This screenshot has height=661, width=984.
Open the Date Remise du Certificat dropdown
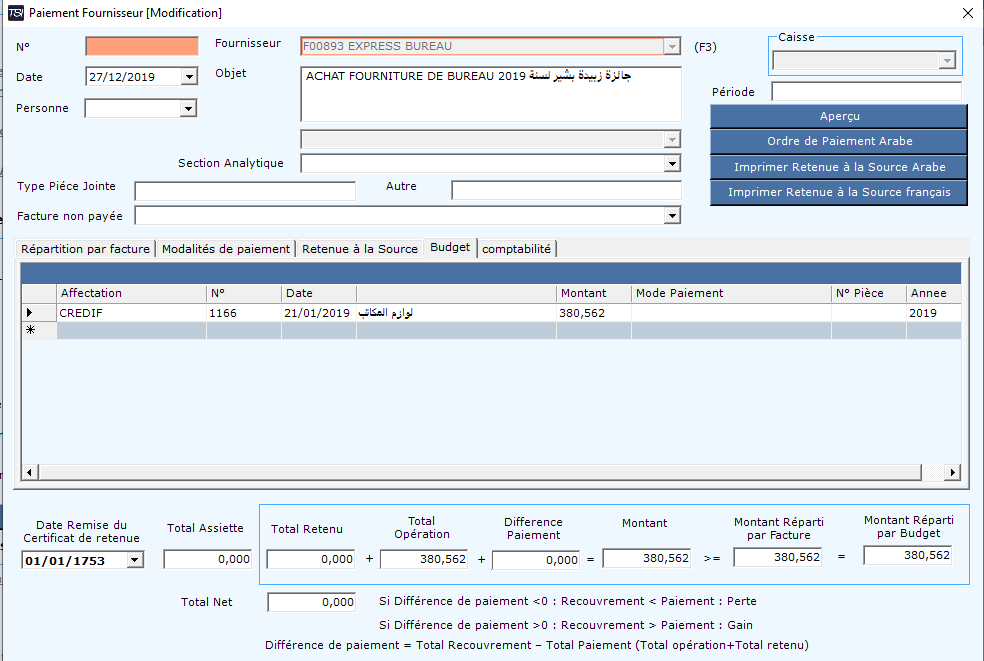tap(135, 560)
